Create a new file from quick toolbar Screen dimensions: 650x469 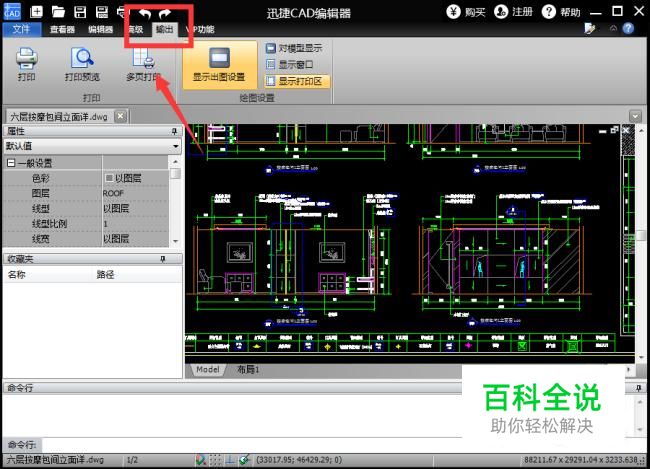pyautogui.click(x=36, y=12)
